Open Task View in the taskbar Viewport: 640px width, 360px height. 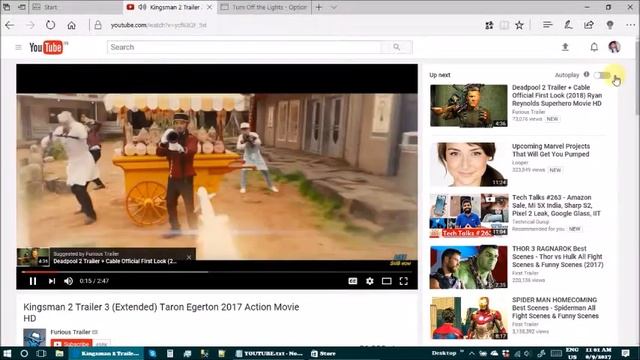point(41,353)
